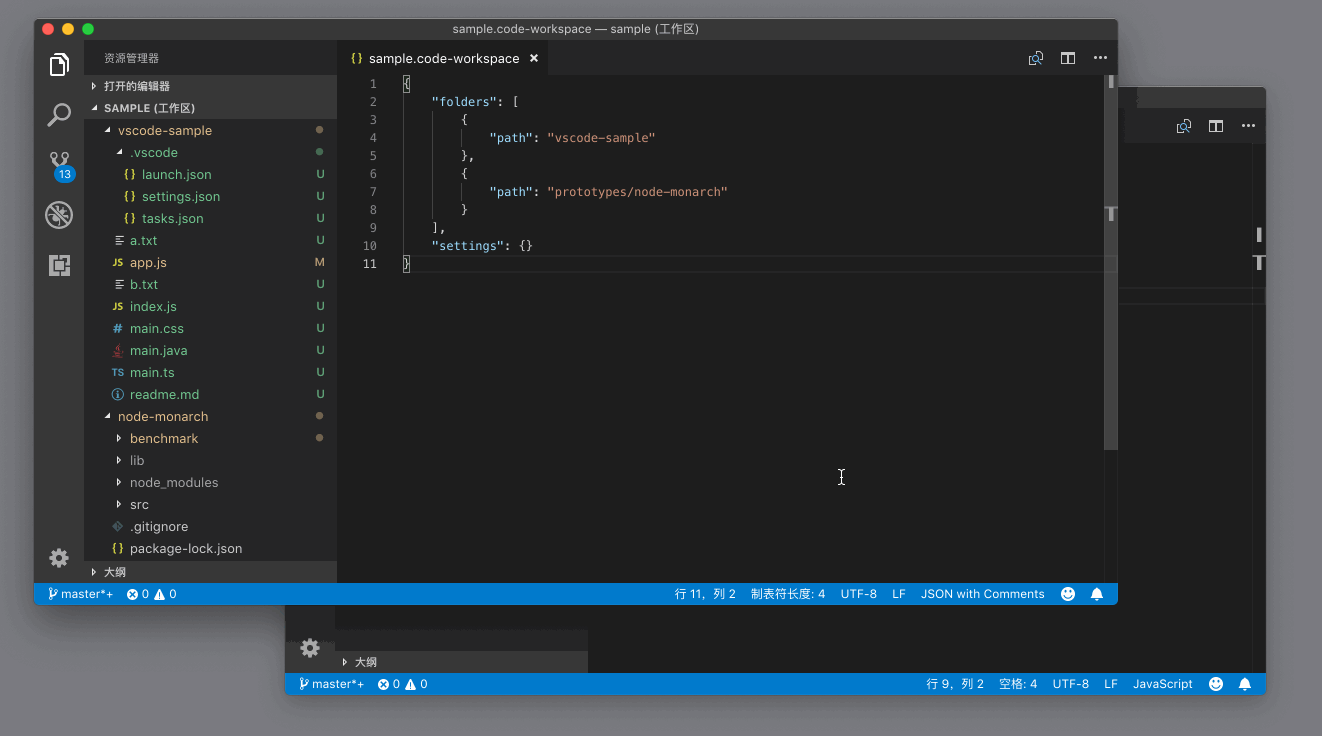
Task: Open the More Actions ellipsis in front editor
Action: click(x=1100, y=59)
